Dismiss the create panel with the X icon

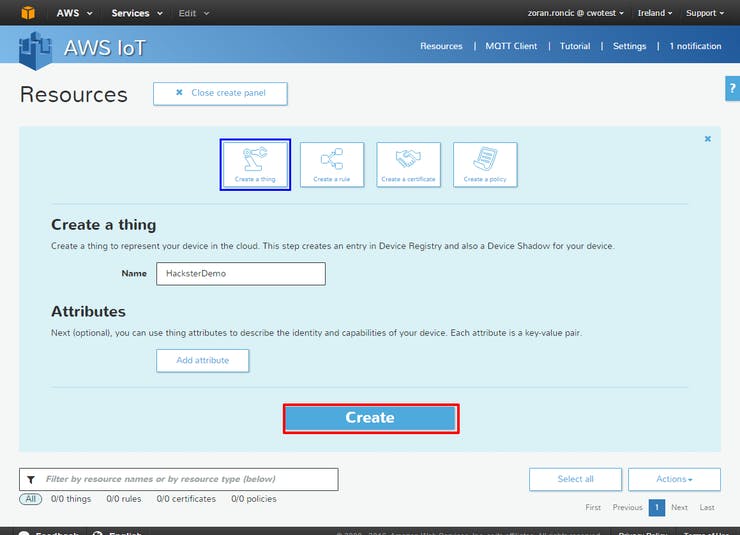coord(707,139)
